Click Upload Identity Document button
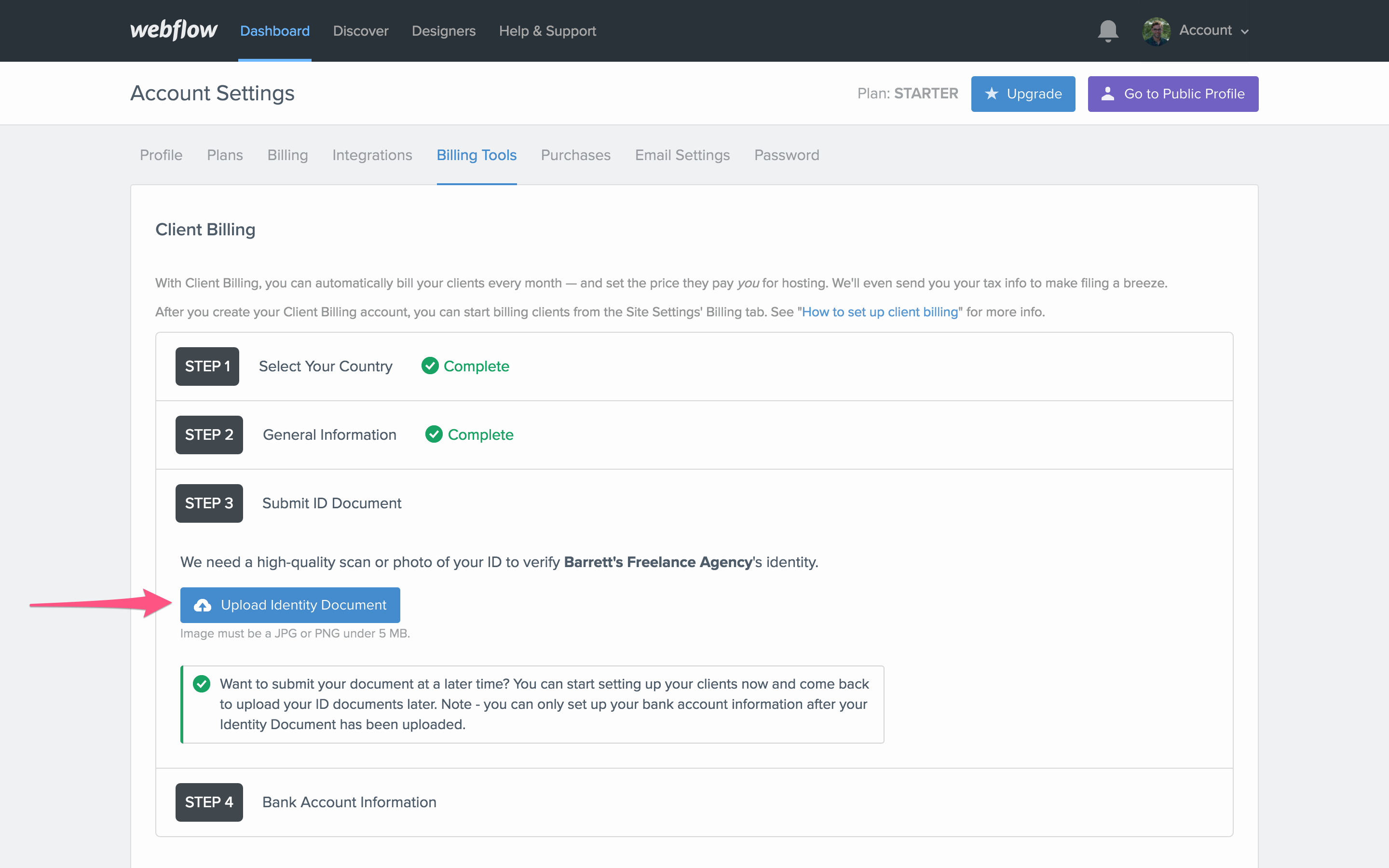The height and width of the screenshot is (868, 1389). [x=290, y=605]
